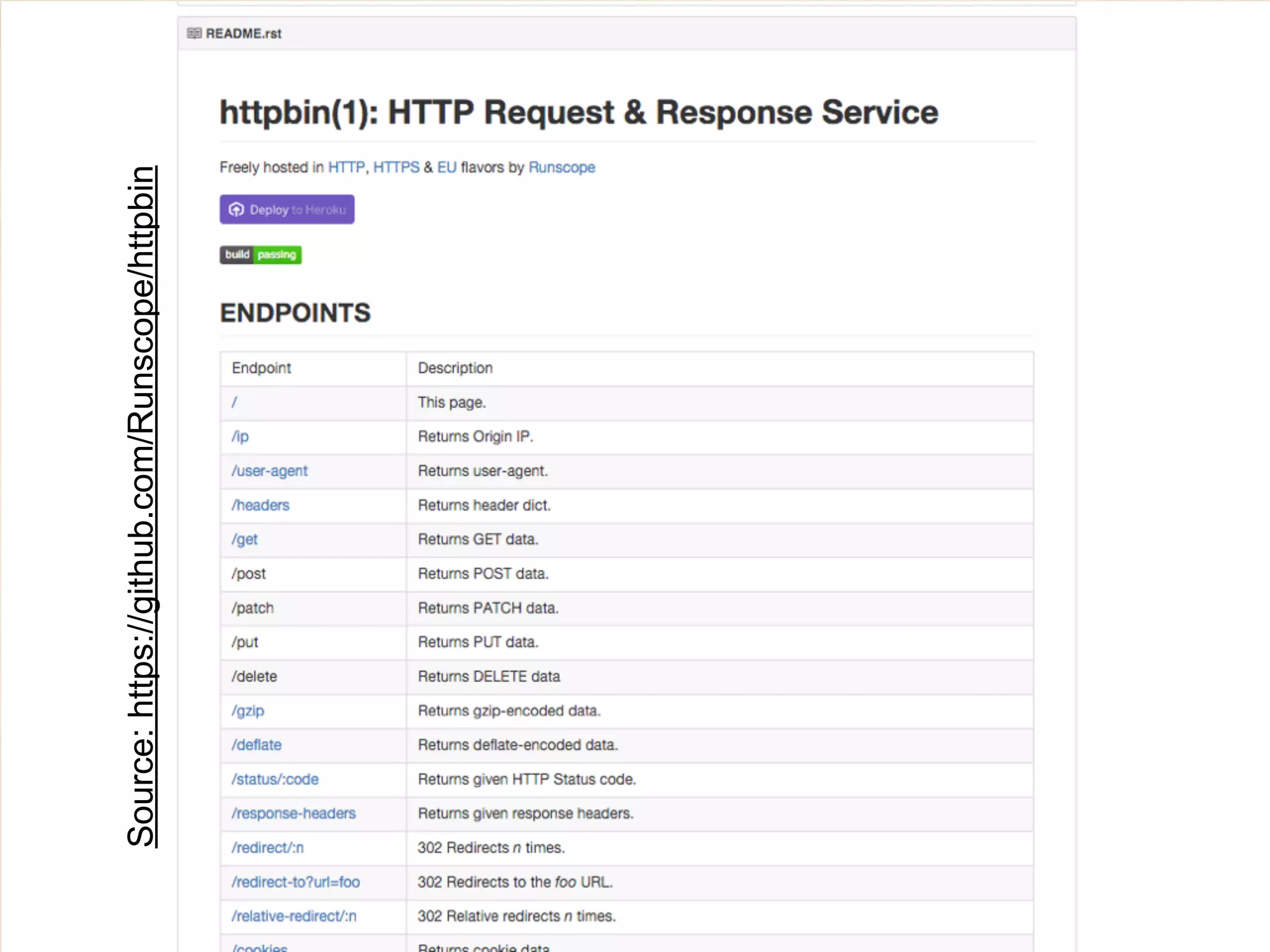The height and width of the screenshot is (952, 1270).
Task: Open the /user-agent endpoint link
Action: click(x=269, y=471)
